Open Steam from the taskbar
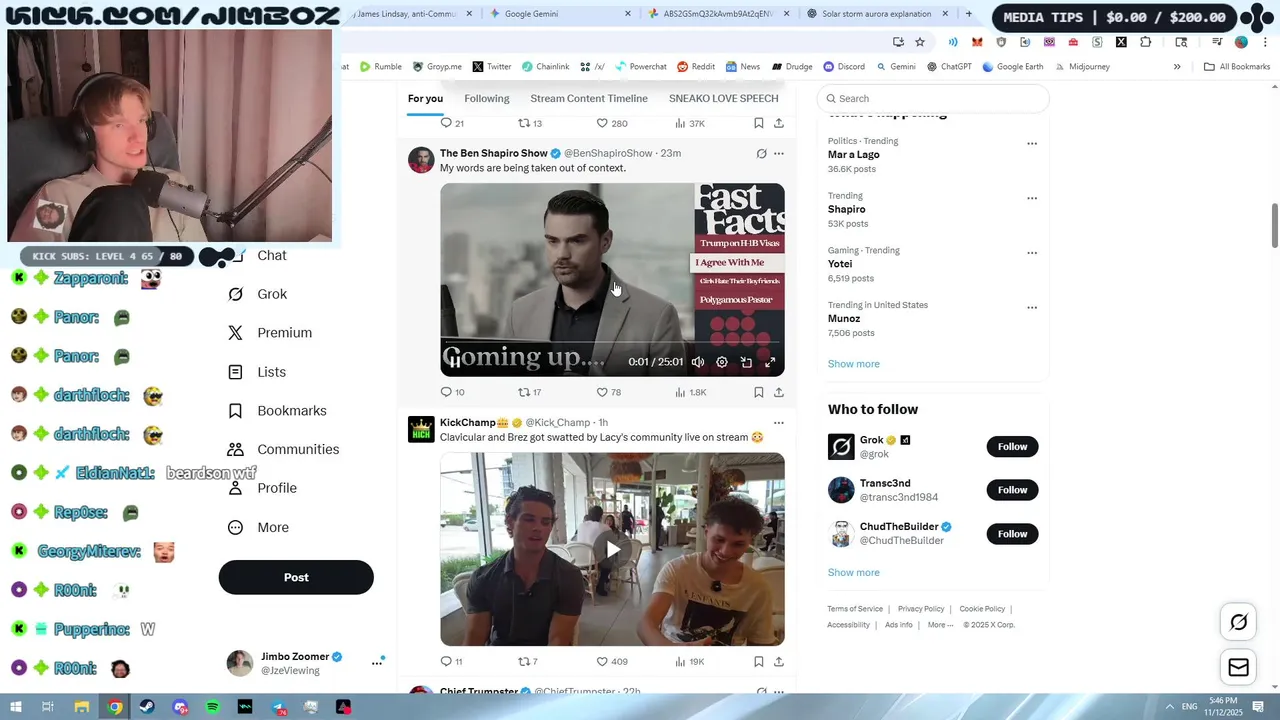1280x720 pixels. 147,707
